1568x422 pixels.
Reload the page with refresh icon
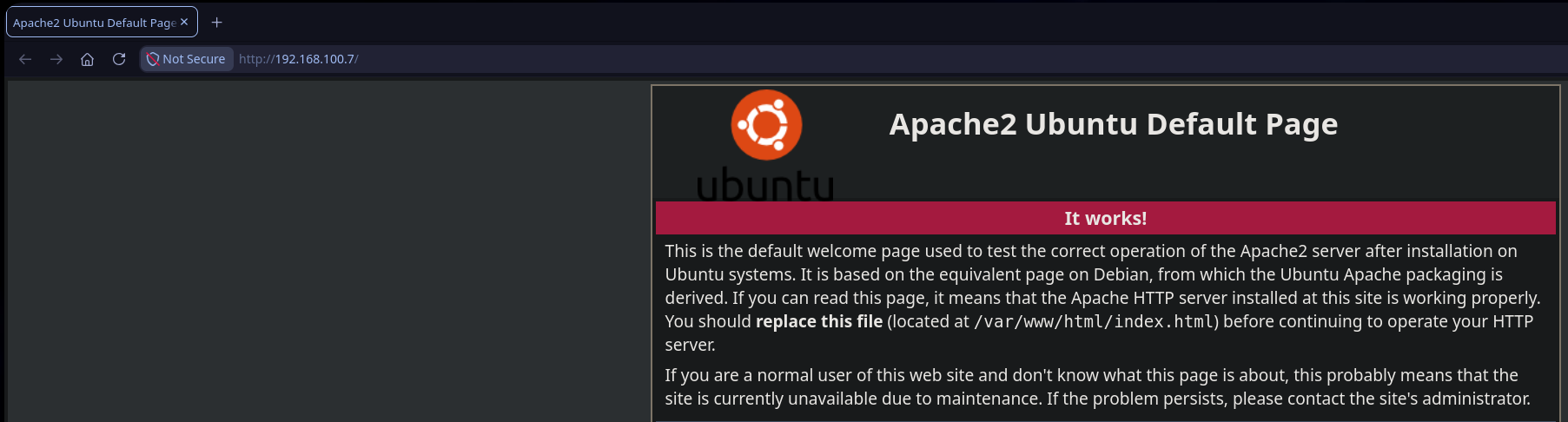[x=119, y=59]
